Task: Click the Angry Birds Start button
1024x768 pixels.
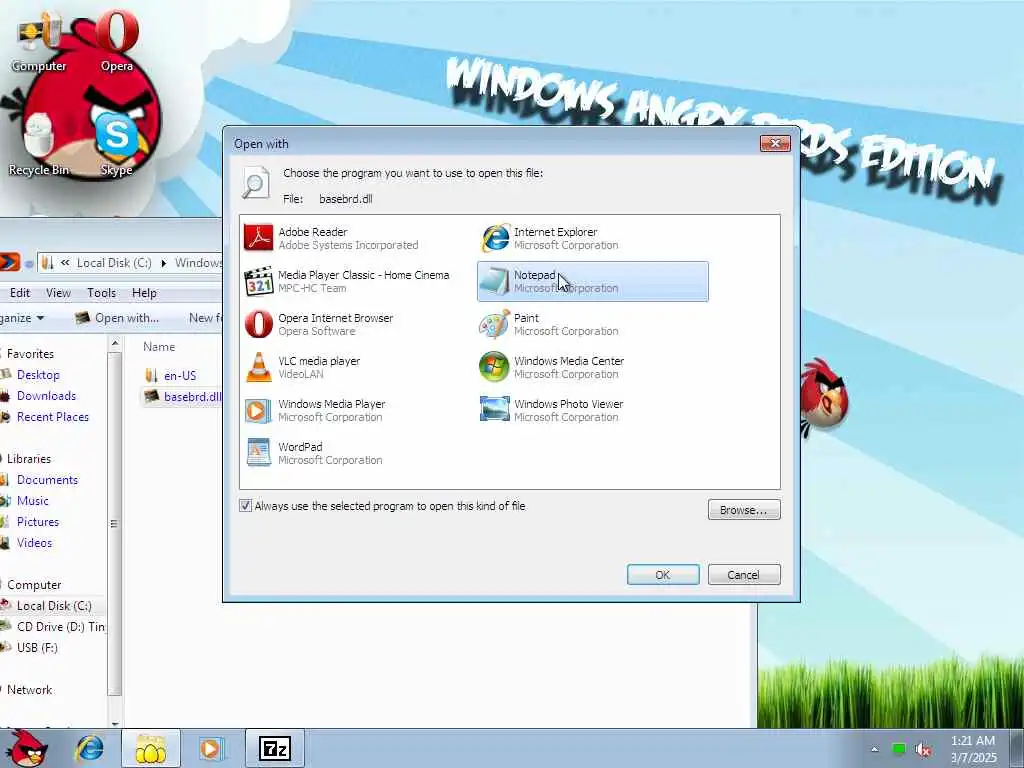Action: (26, 748)
